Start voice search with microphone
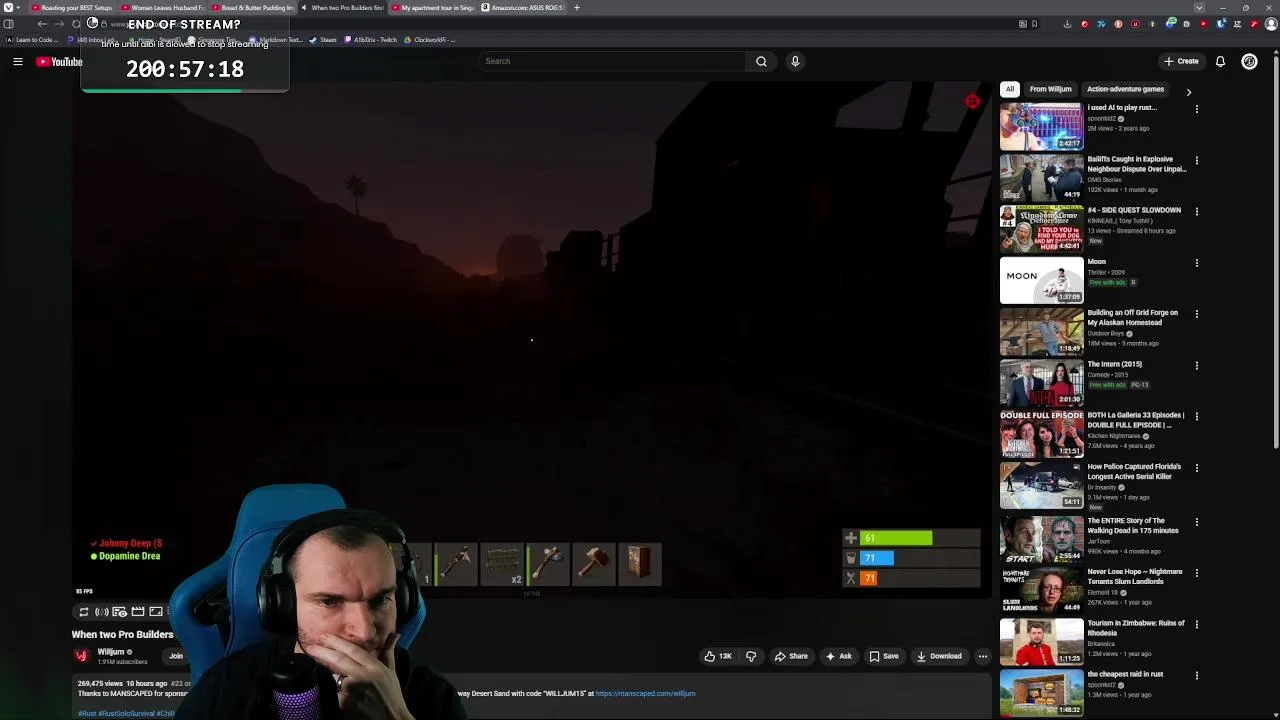Image resolution: width=1280 pixels, height=720 pixels. 795,61
